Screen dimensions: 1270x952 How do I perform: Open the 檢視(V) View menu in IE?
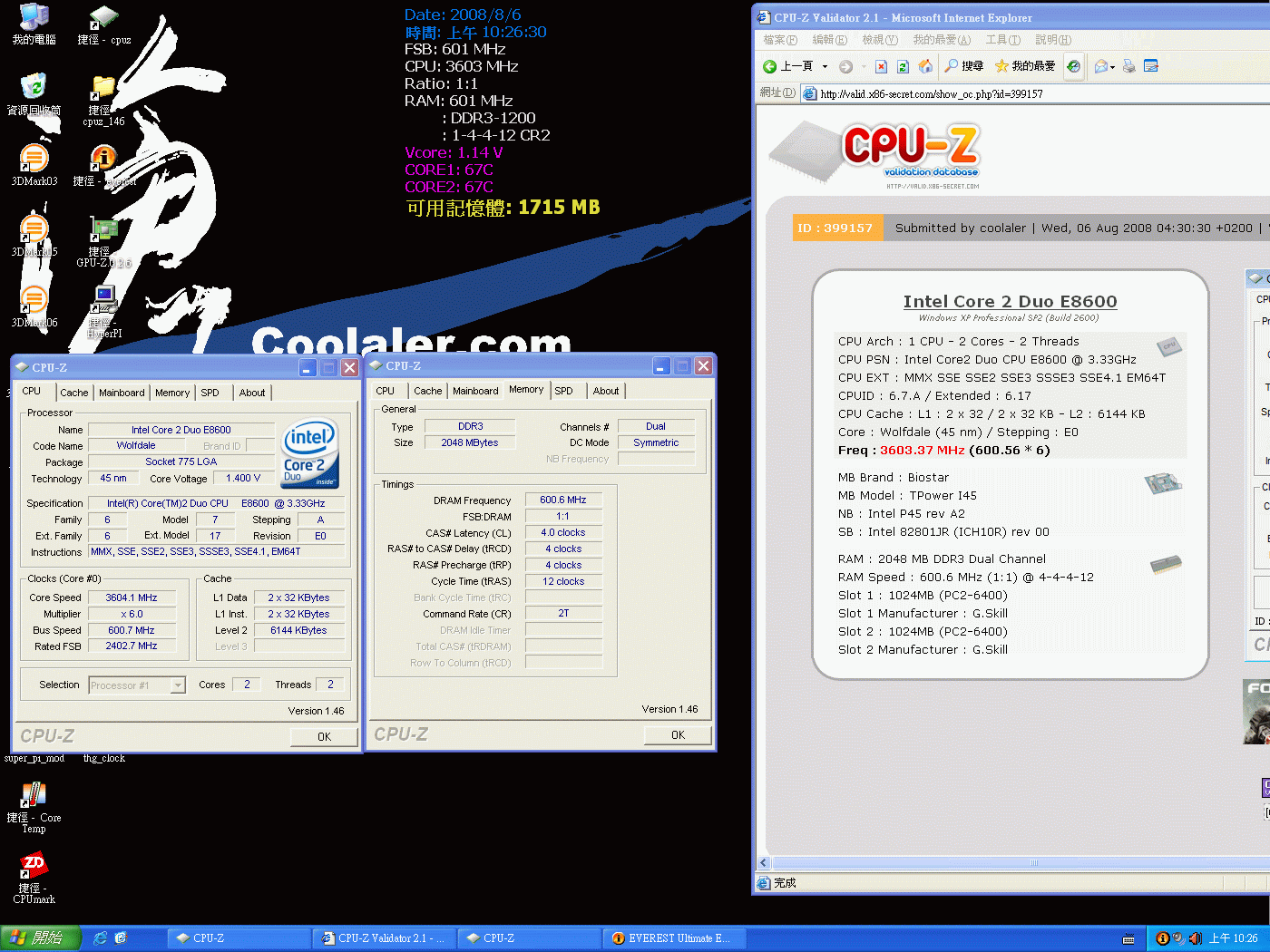(x=879, y=40)
